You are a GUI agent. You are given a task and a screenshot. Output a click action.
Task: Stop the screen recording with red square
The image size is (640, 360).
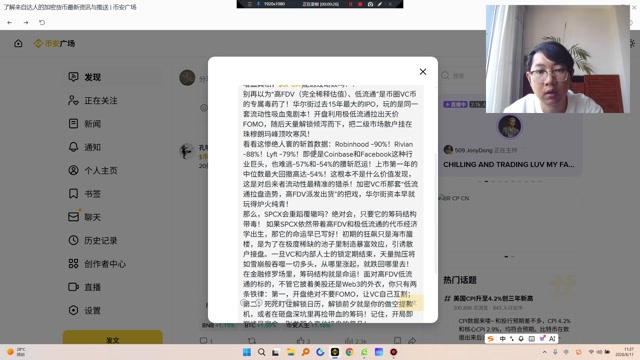tap(360, 4)
